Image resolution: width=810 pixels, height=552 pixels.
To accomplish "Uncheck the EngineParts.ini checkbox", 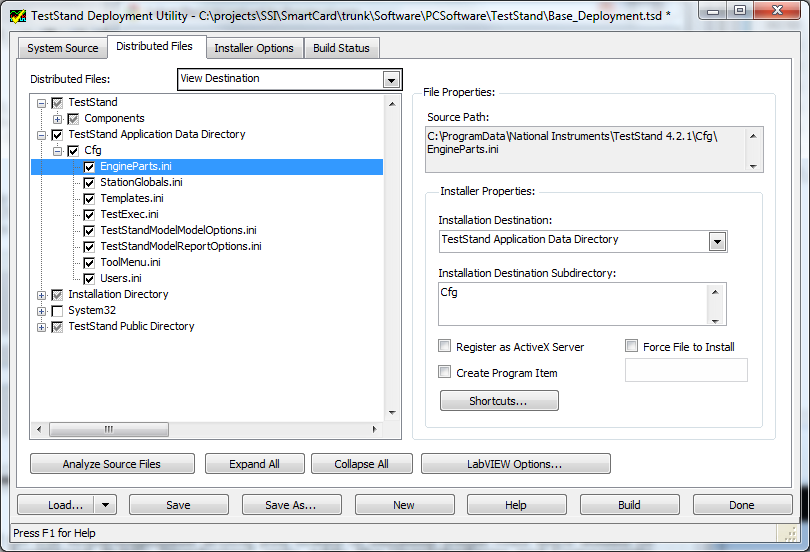I will [89, 167].
